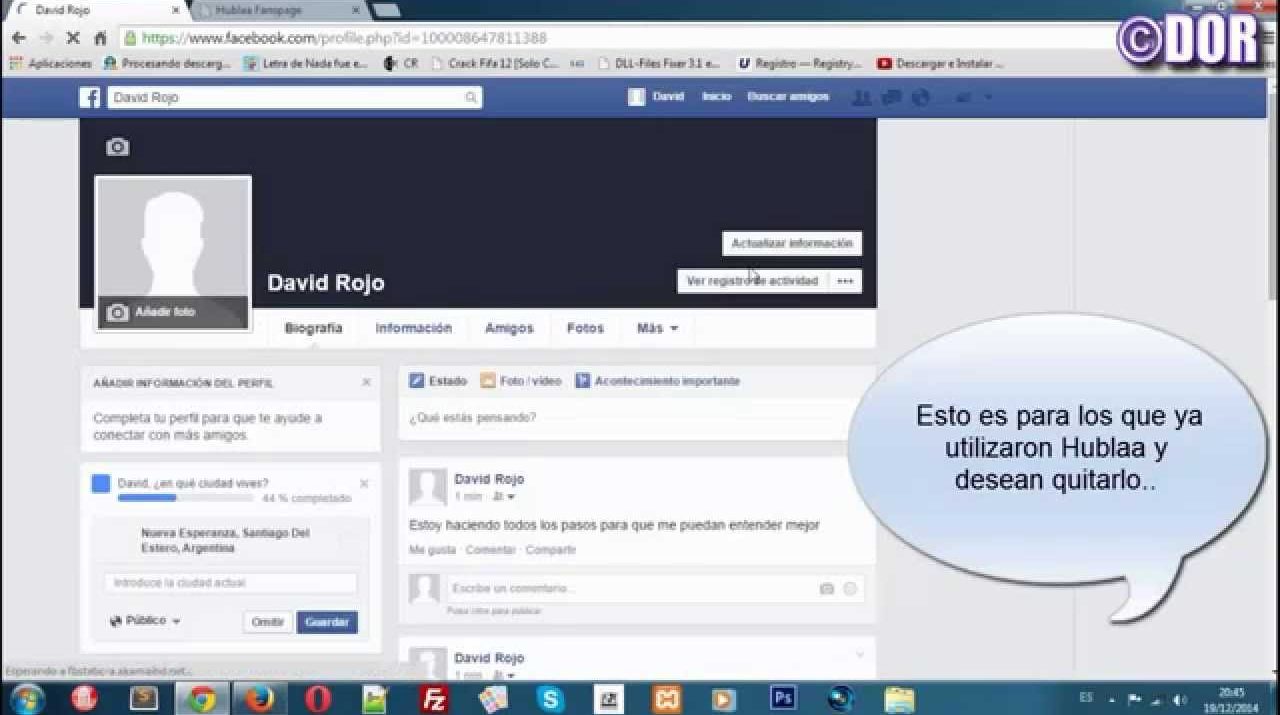Click the Guardar button
The width and height of the screenshot is (1280, 715).
point(327,622)
